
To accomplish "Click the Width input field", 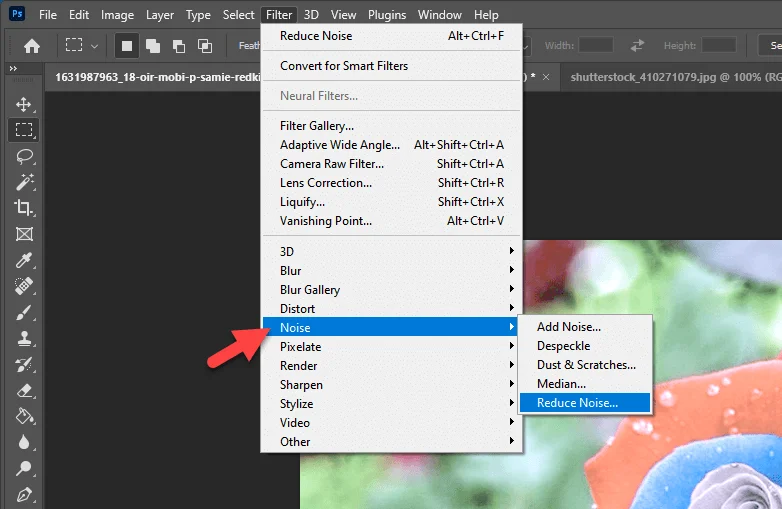I will point(595,45).
